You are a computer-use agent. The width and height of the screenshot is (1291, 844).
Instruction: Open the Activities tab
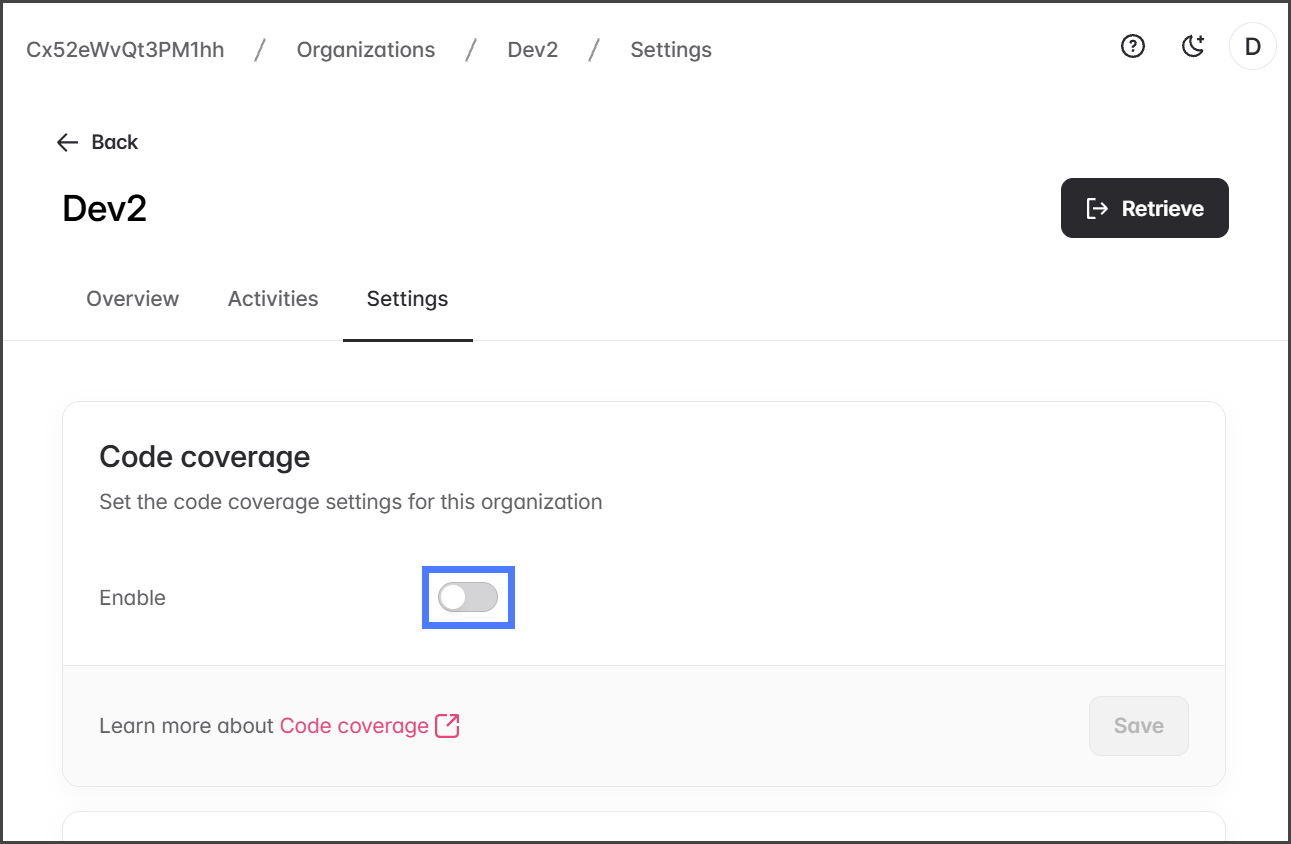coord(273,298)
